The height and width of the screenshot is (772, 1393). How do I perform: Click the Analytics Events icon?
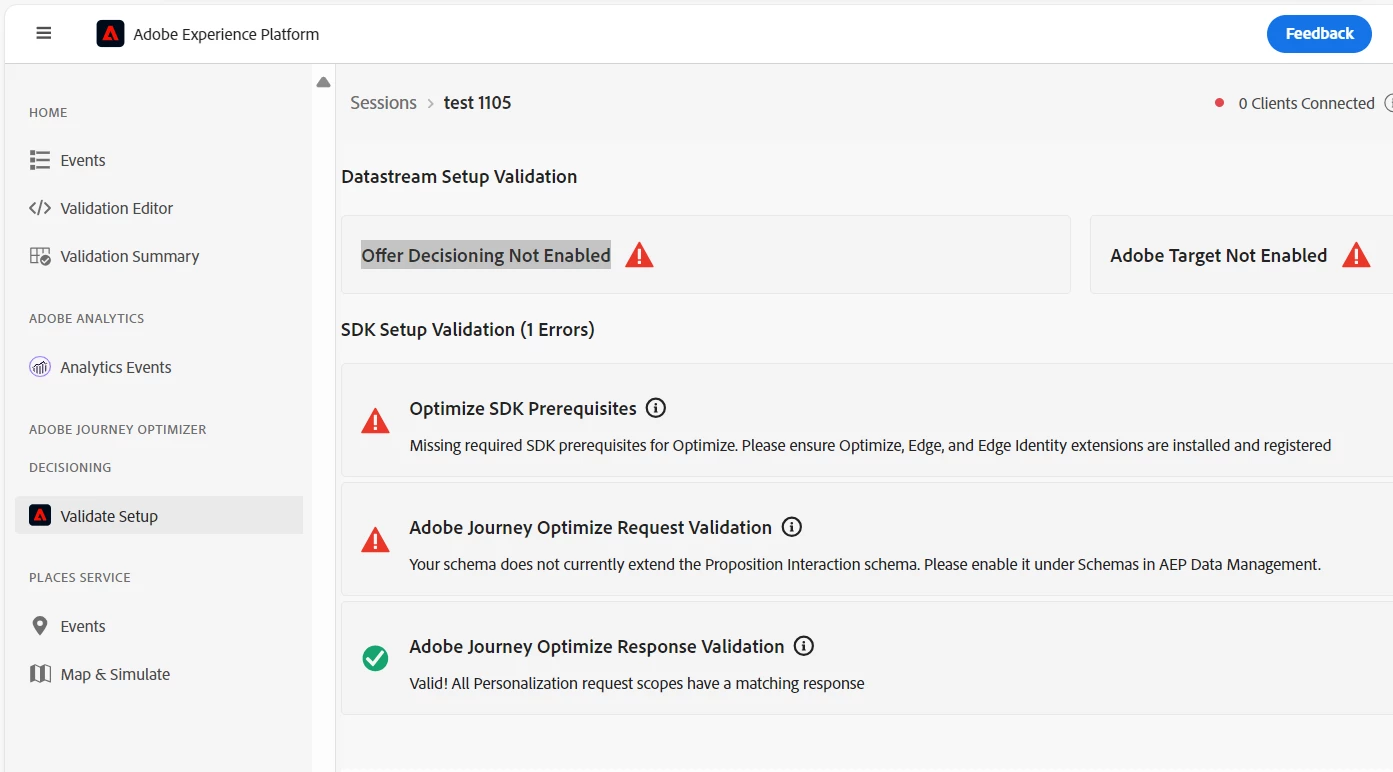tap(40, 367)
